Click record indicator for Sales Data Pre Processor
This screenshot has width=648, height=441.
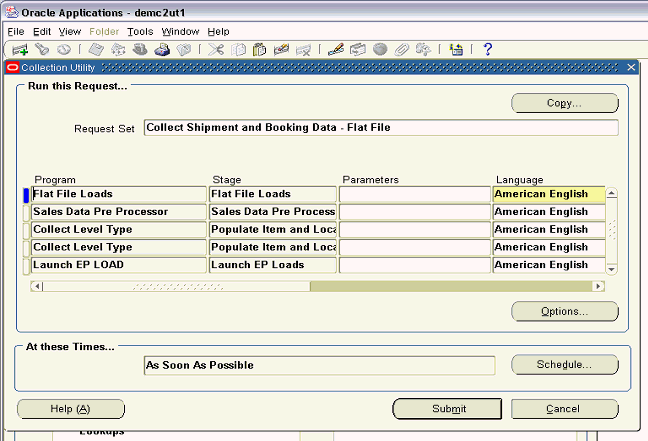26,212
